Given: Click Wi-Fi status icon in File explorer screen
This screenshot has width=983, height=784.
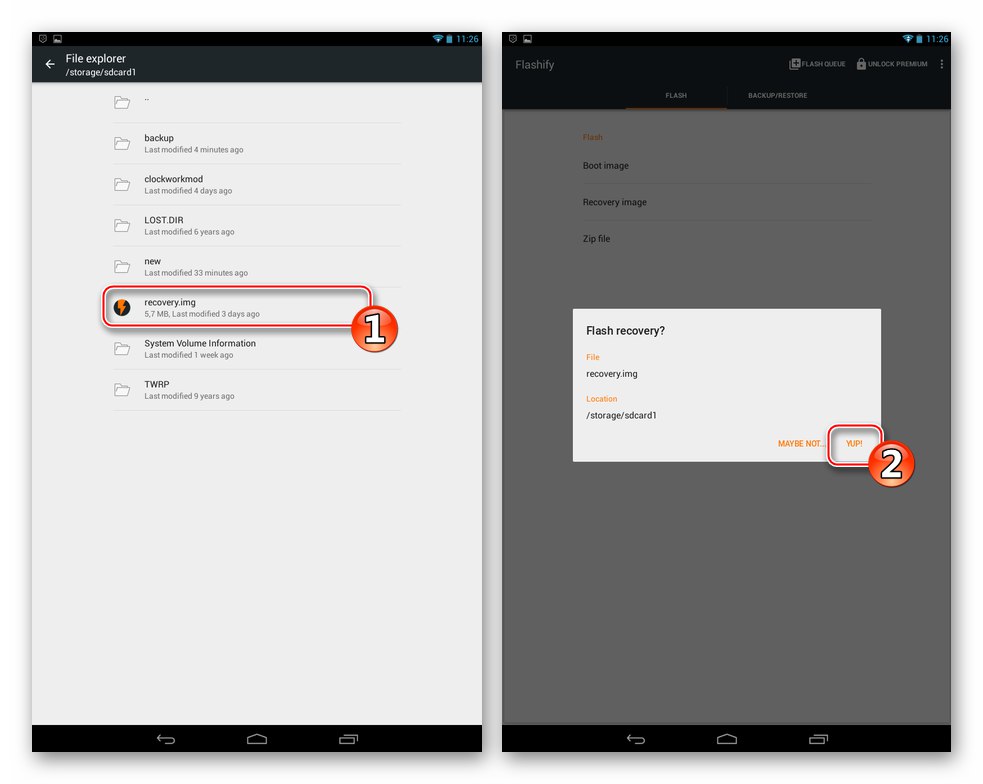Looking at the screenshot, I should [438, 39].
